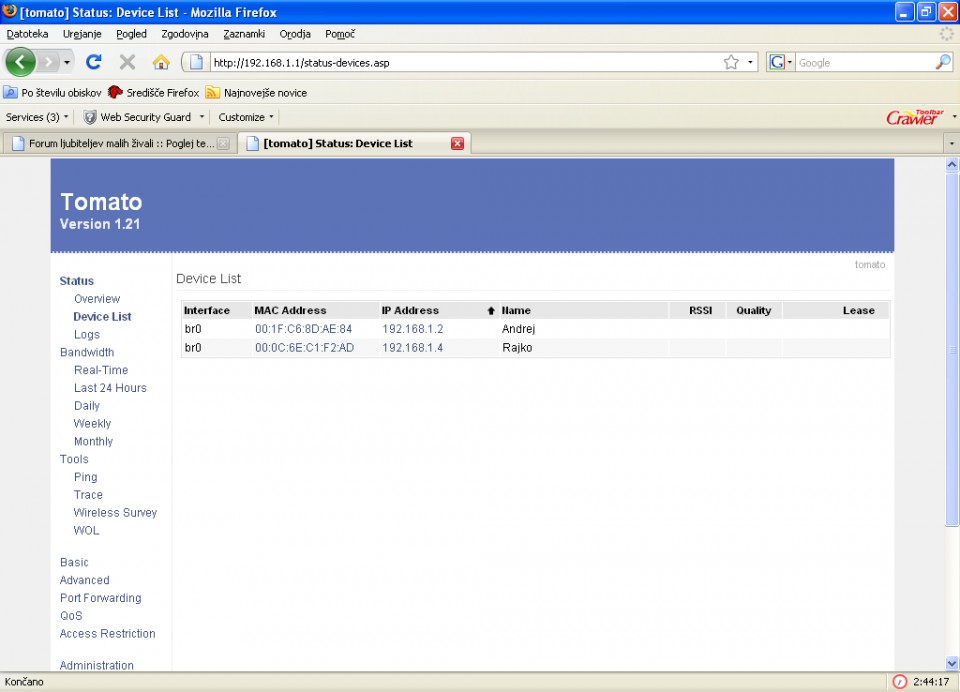Open the Overview page
Screen dimensions: 960x692
coord(97,299)
